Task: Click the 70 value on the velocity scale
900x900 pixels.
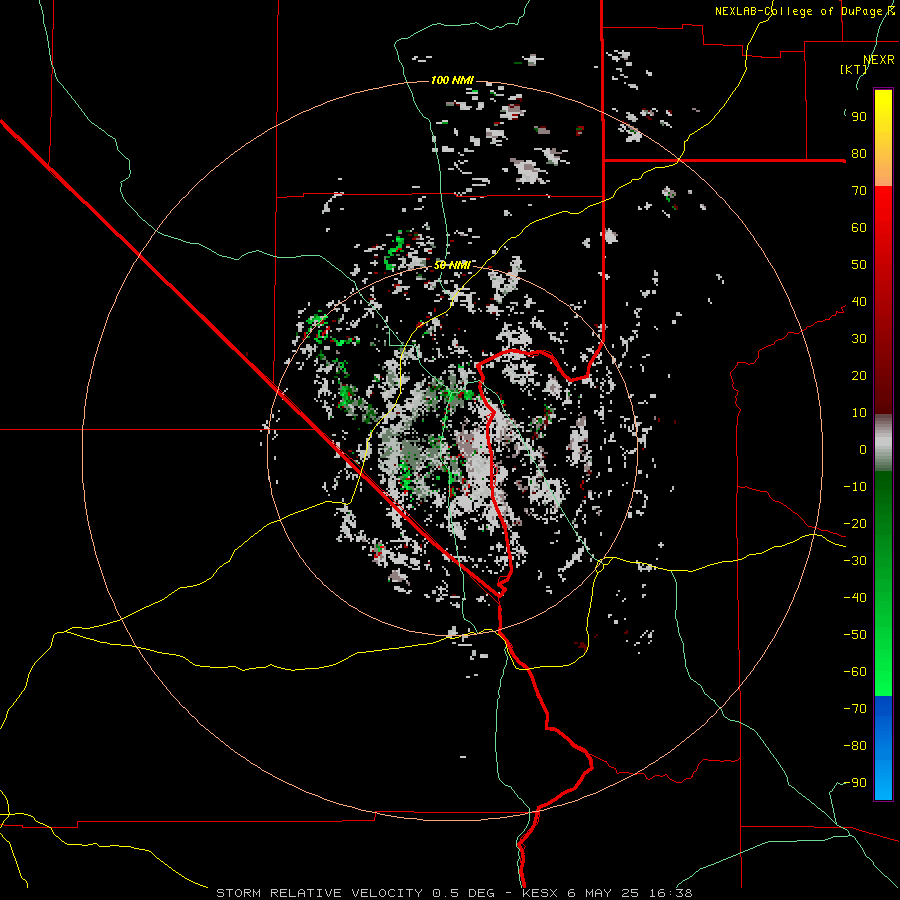Action: (x=859, y=191)
